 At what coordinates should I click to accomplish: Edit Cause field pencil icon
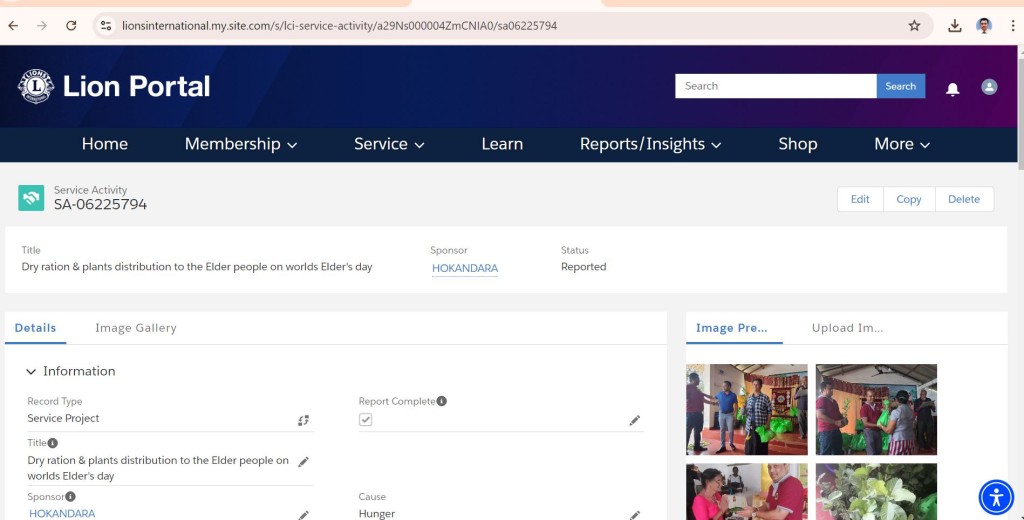click(635, 515)
